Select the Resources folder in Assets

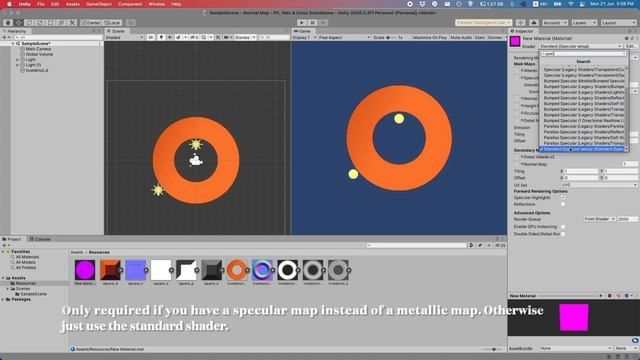[23, 283]
